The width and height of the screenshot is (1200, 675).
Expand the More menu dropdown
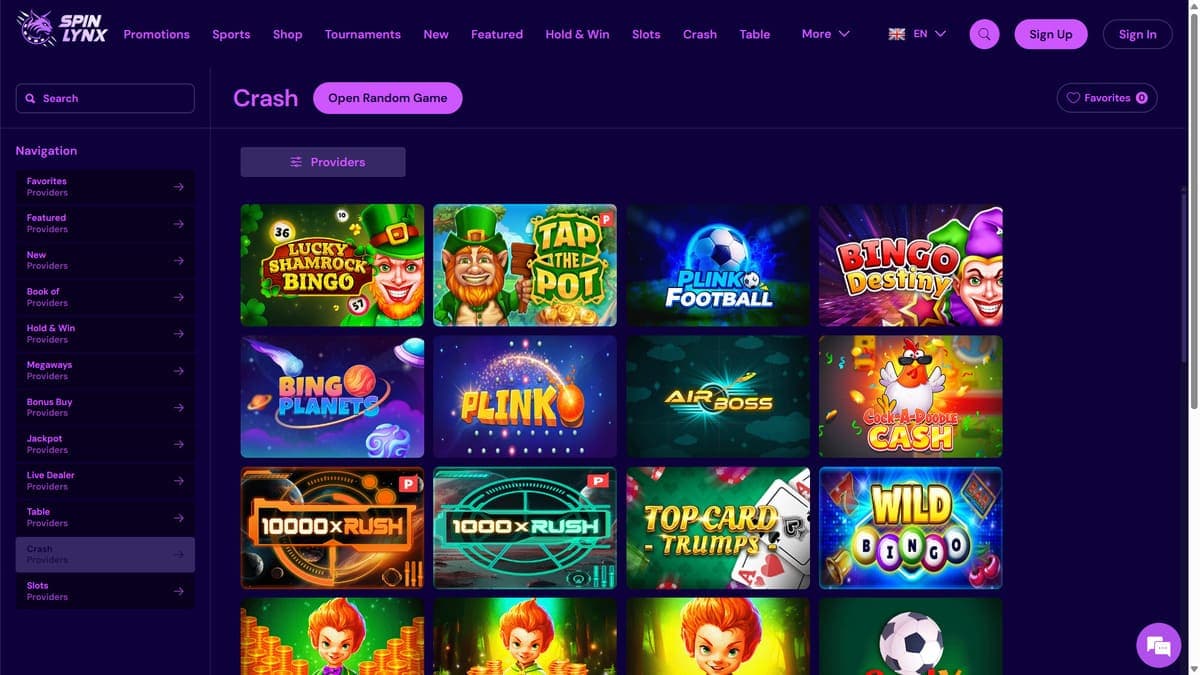point(825,34)
